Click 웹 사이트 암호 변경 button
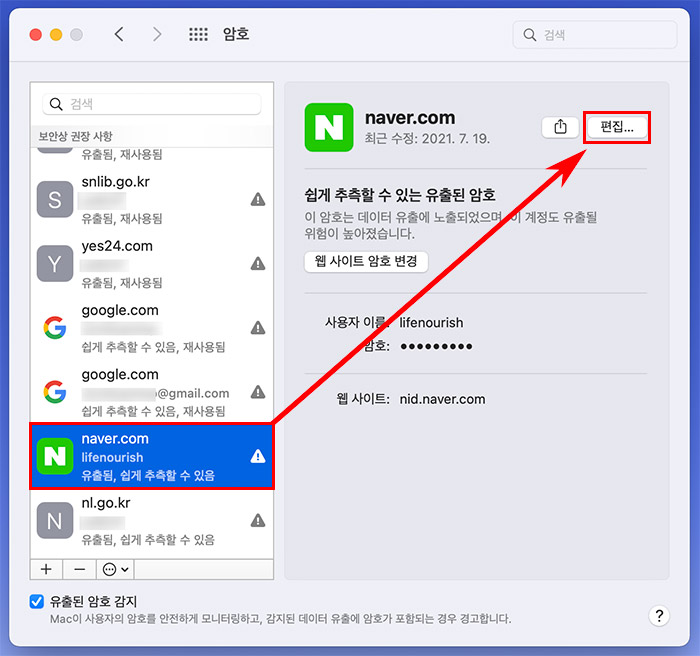Viewport: 700px width, 656px height. click(366, 261)
